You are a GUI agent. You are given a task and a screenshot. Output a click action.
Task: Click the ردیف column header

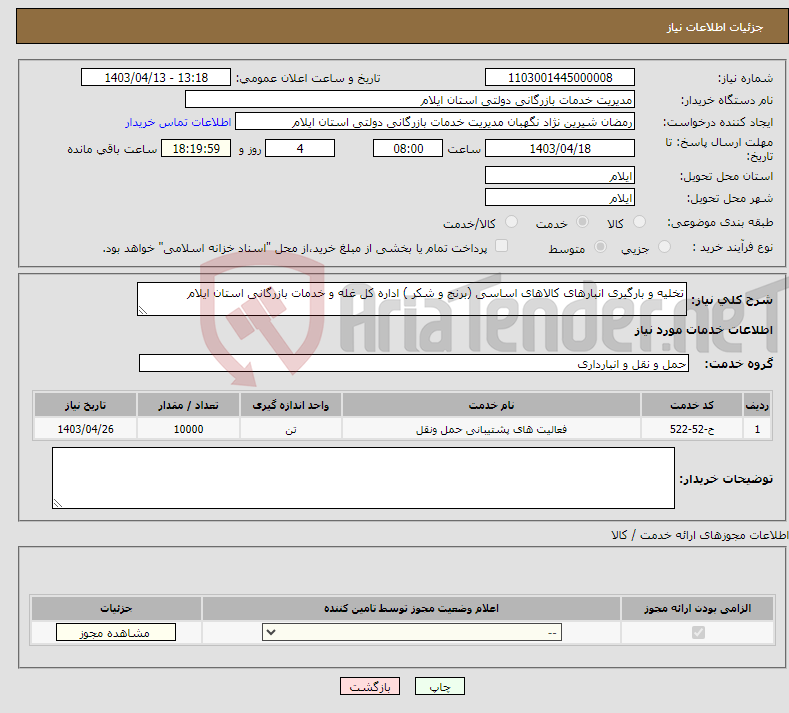pos(757,405)
